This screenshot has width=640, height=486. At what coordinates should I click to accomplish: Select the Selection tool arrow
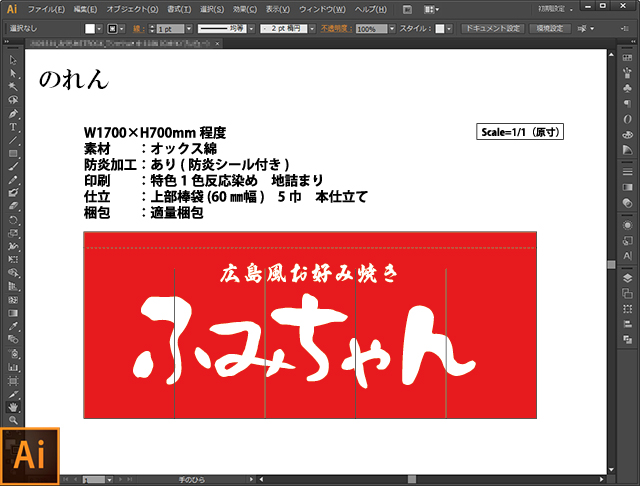pyautogui.click(x=13, y=61)
